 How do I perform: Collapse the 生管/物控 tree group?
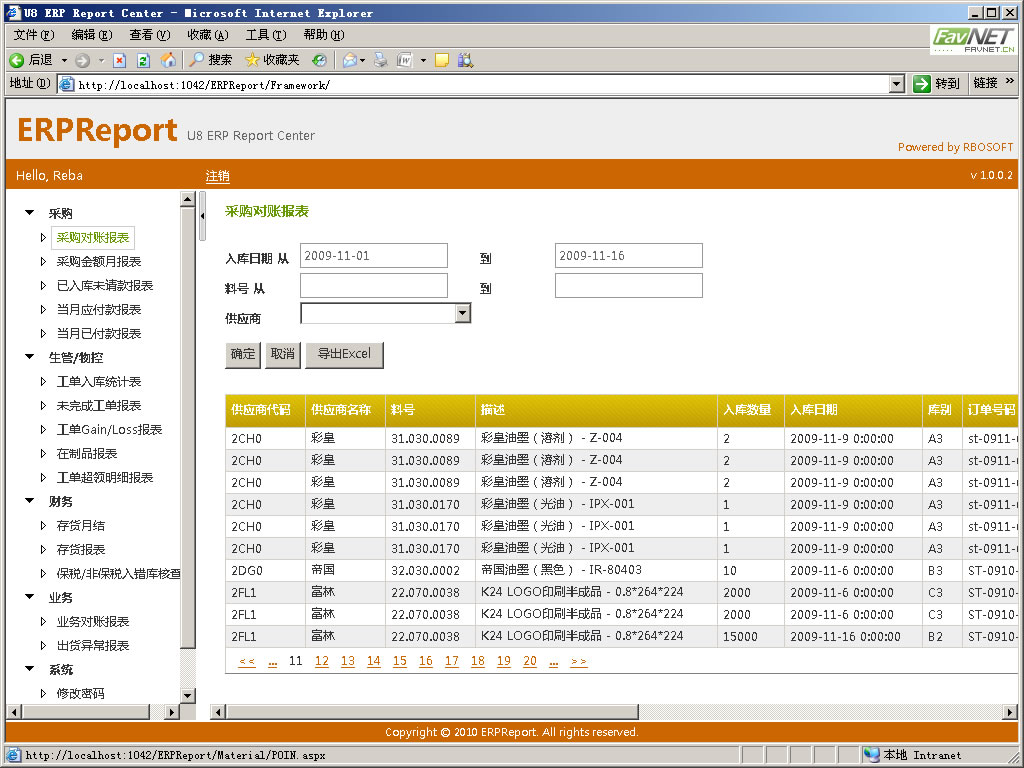point(29,357)
